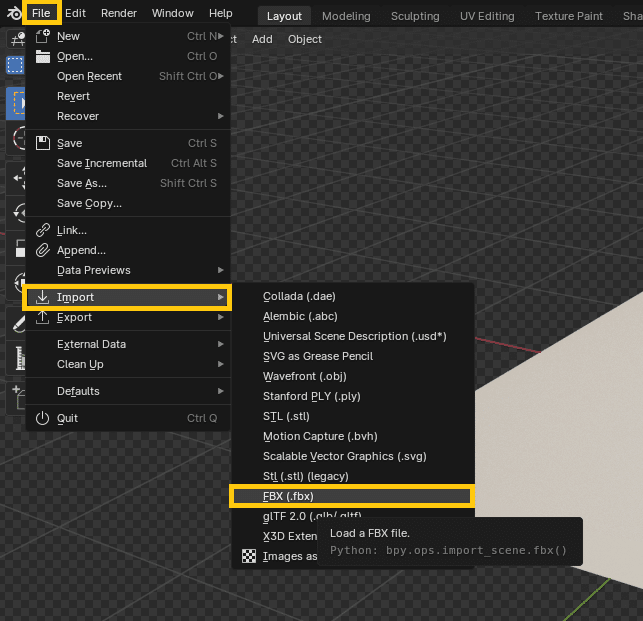
Task: Click the Open folder icon
Action: tap(42, 56)
